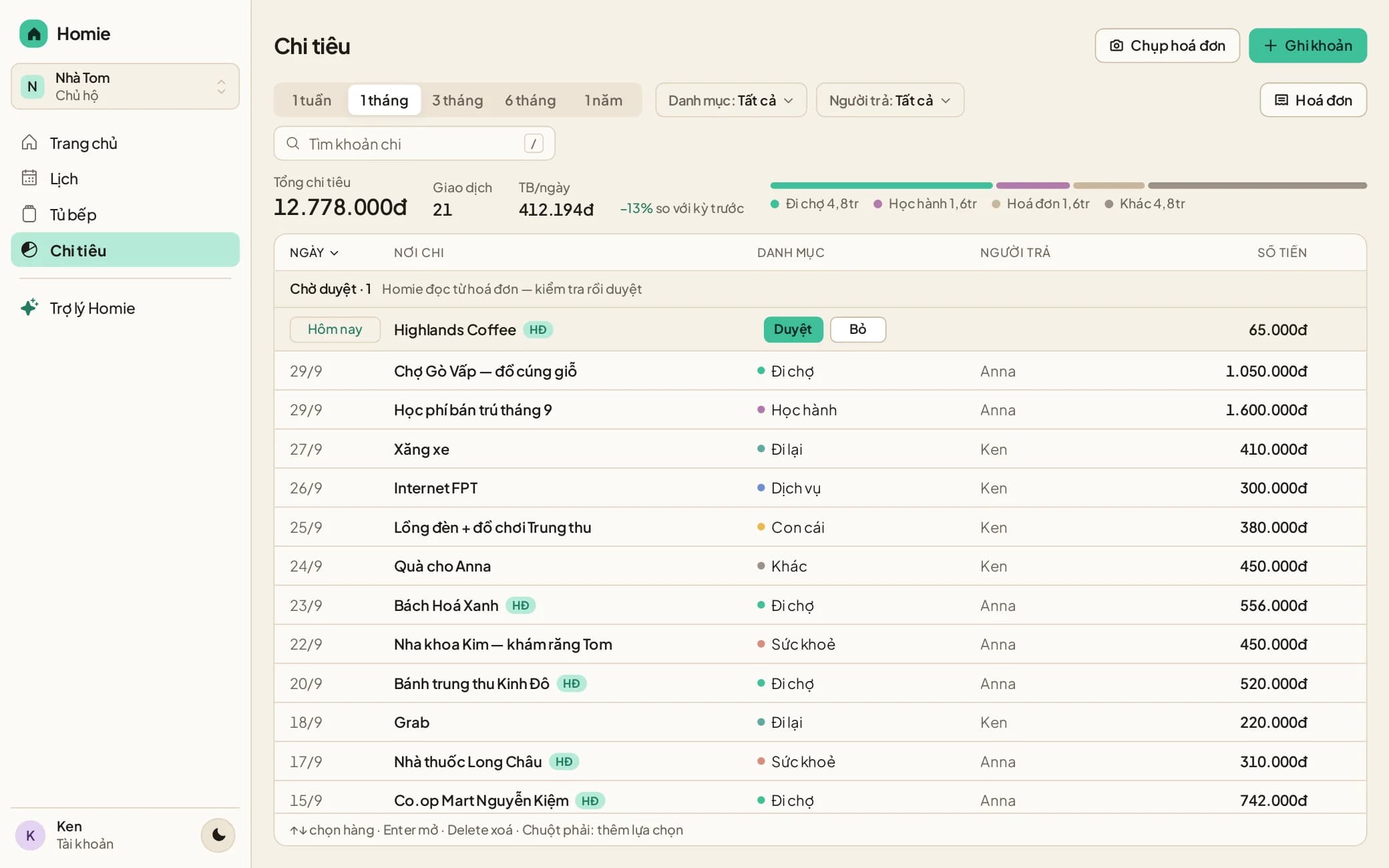The height and width of the screenshot is (868, 1389).
Task: Click the receipt icon in Hoá đơn button
Action: tap(1281, 100)
